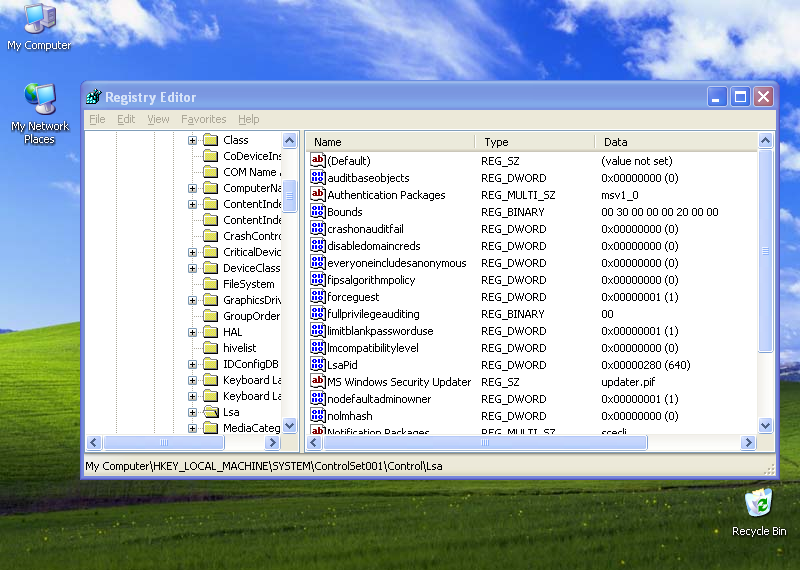
Task: Open the Favorites menu
Action: pos(203,119)
